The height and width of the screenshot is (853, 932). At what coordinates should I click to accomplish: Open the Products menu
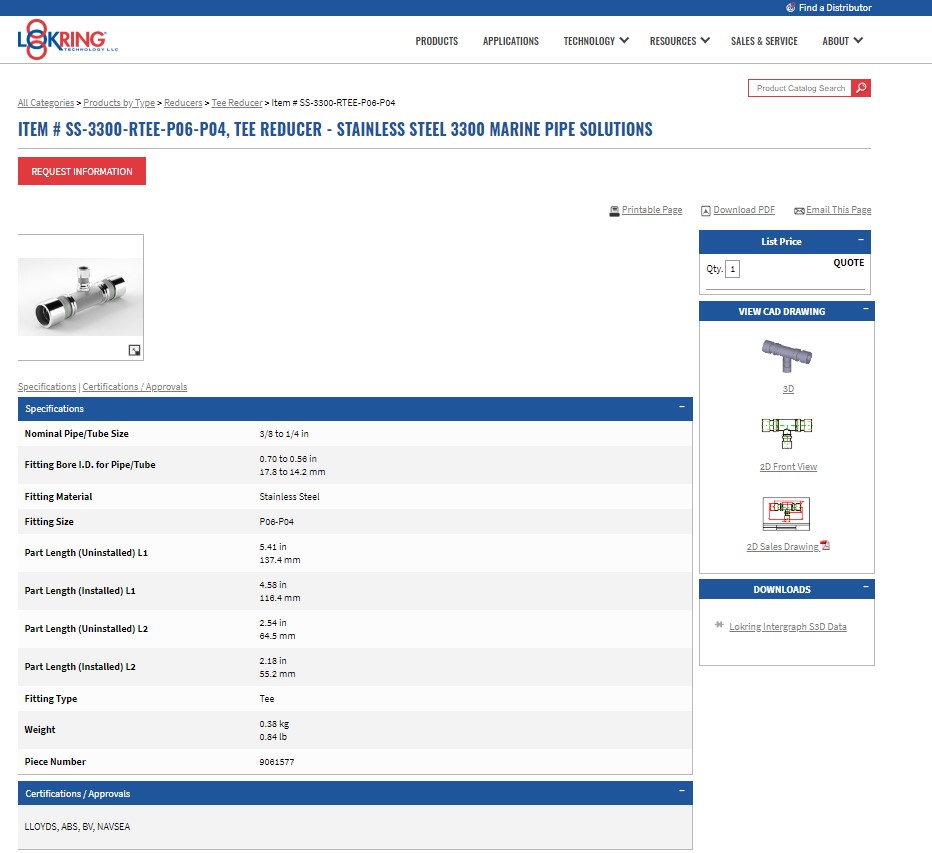click(436, 41)
